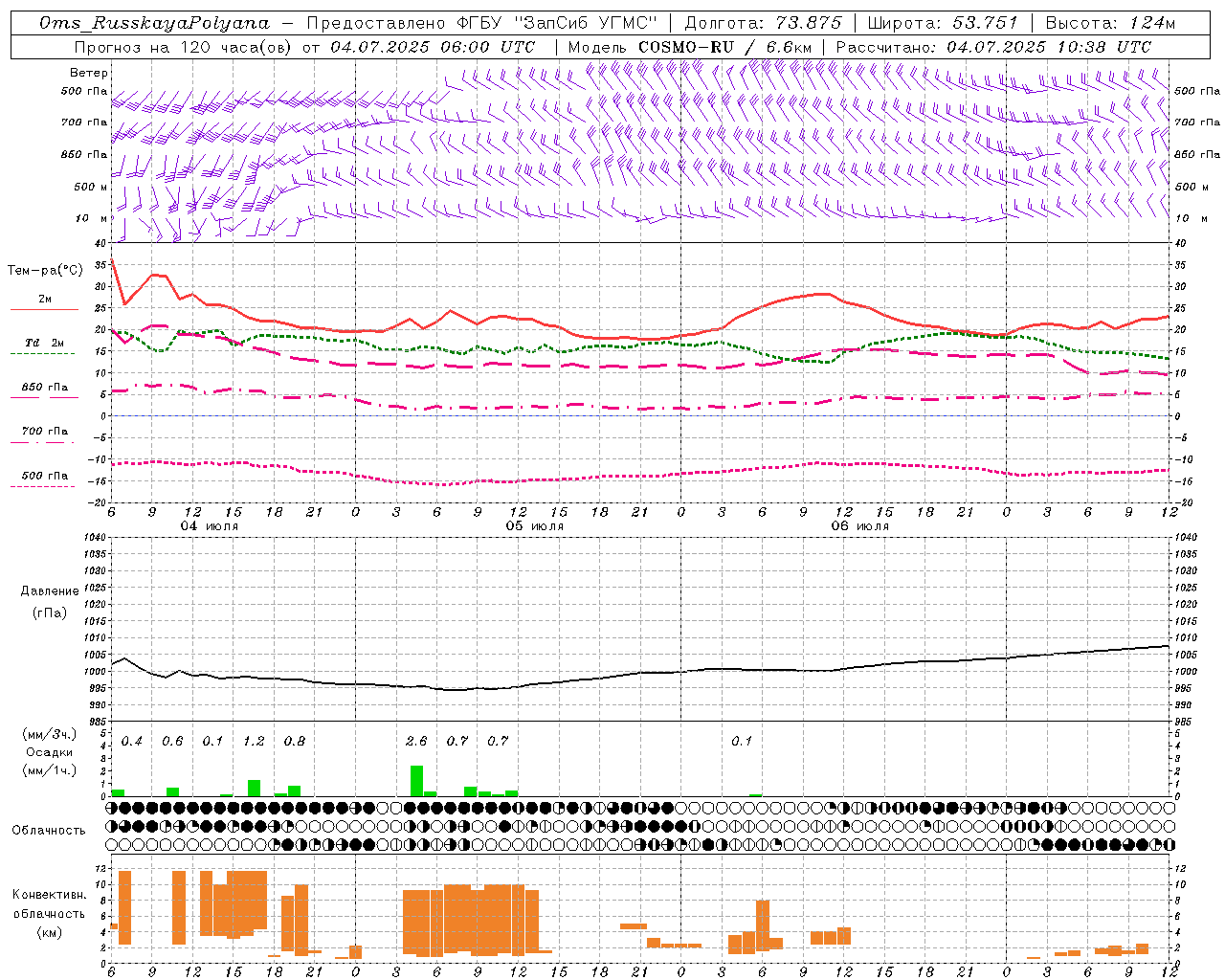Click the 0.6 precipitation value

tap(172, 742)
